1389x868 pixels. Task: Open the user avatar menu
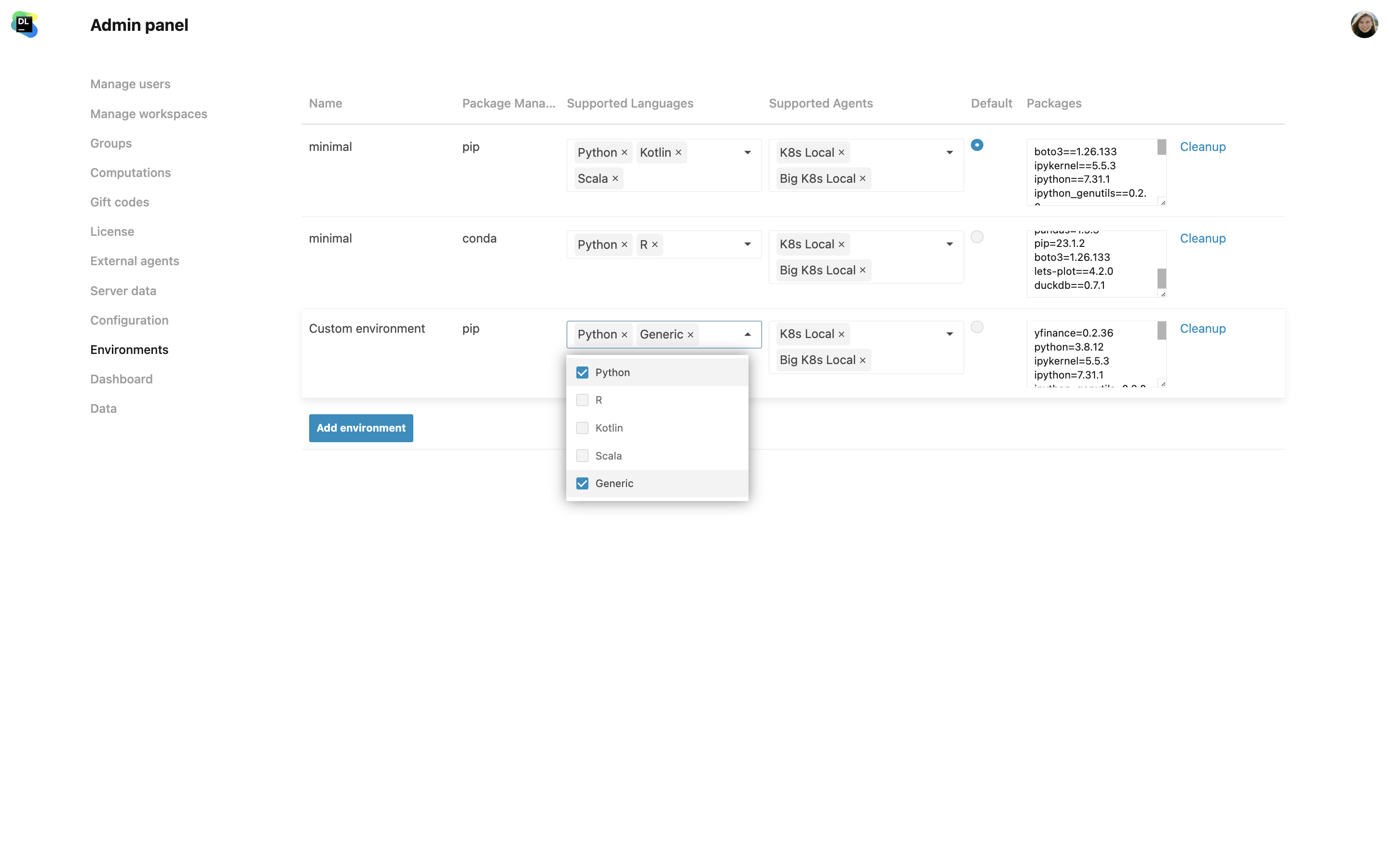pos(1364,25)
